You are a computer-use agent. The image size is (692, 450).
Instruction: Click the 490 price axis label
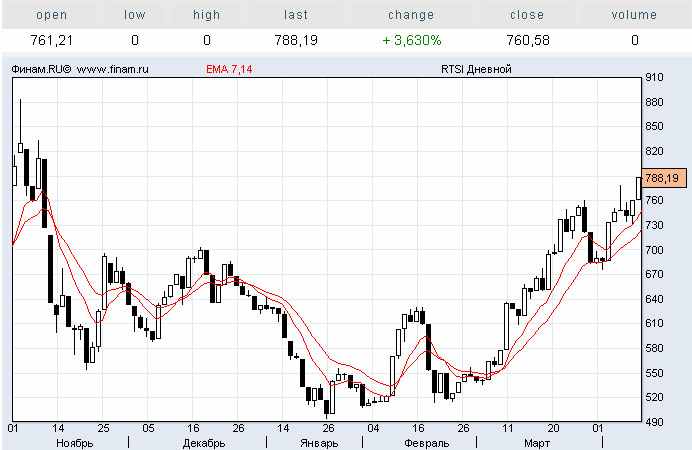pos(654,422)
